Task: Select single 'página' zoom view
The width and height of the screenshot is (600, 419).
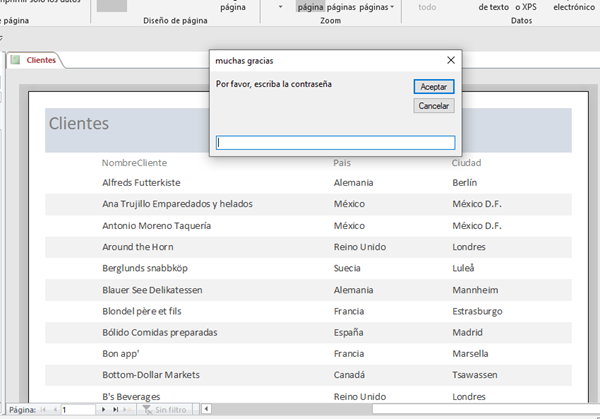Action: 310,7
